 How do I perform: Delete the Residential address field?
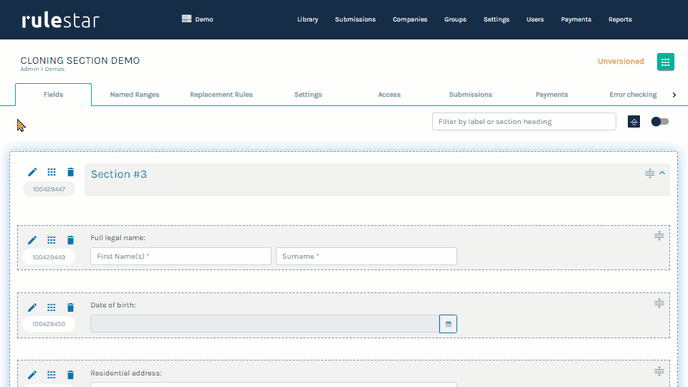(x=70, y=375)
